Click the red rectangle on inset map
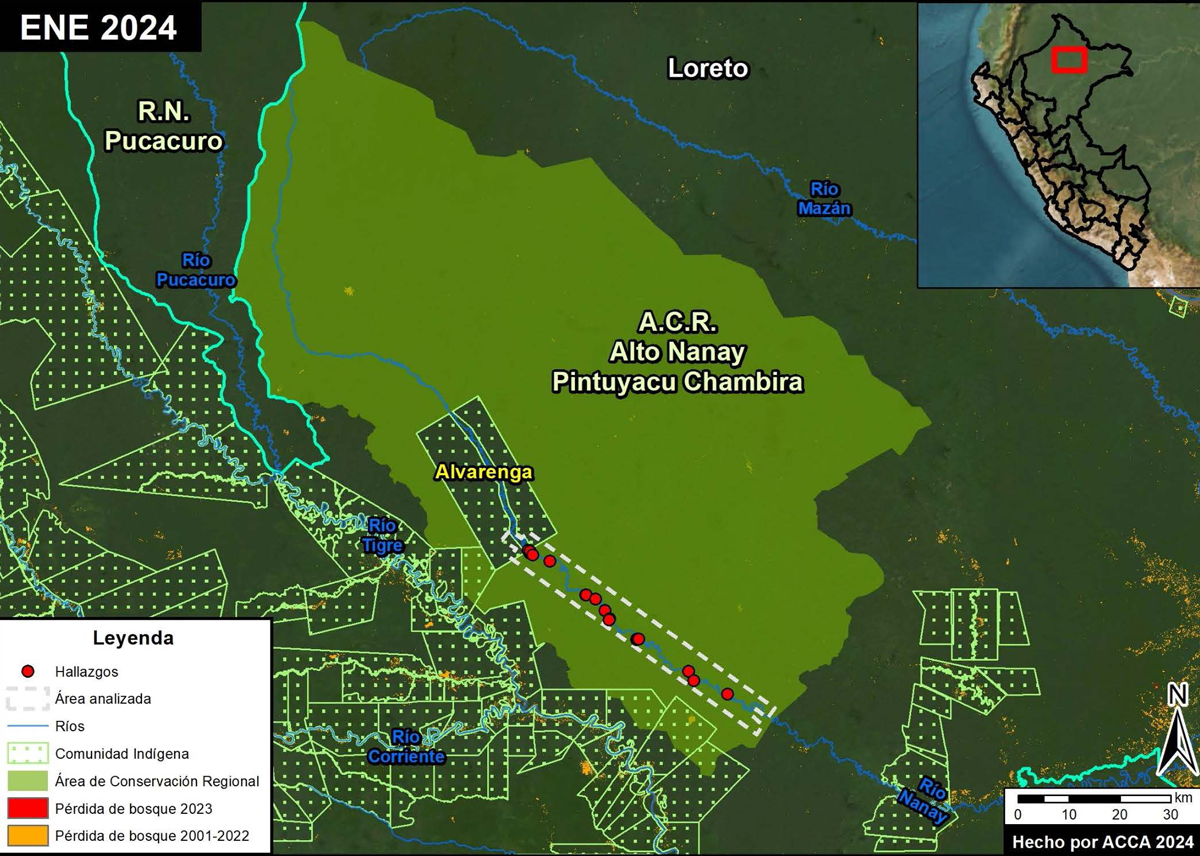Image resolution: width=1200 pixels, height=856 pixels. 1070,60
